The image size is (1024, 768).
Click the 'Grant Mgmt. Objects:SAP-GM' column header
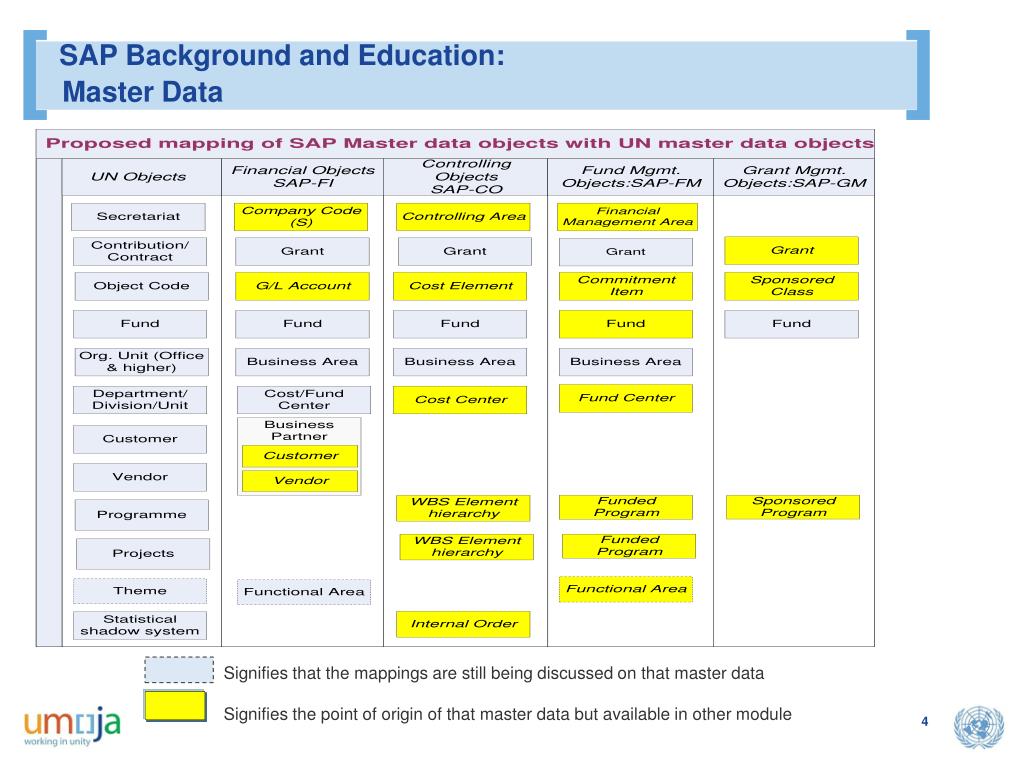(x=795, y=176)
